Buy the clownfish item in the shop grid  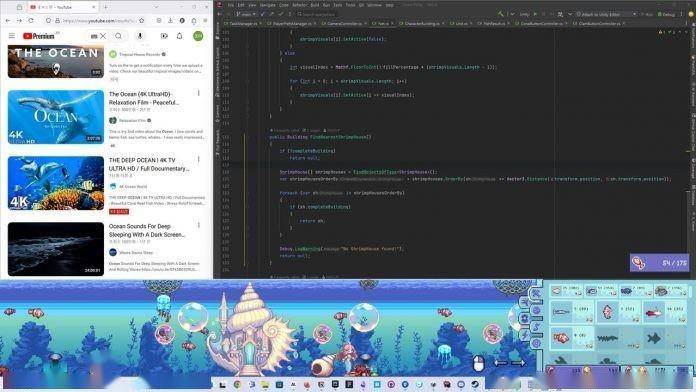pyautogui.click(x=572, y=338)
